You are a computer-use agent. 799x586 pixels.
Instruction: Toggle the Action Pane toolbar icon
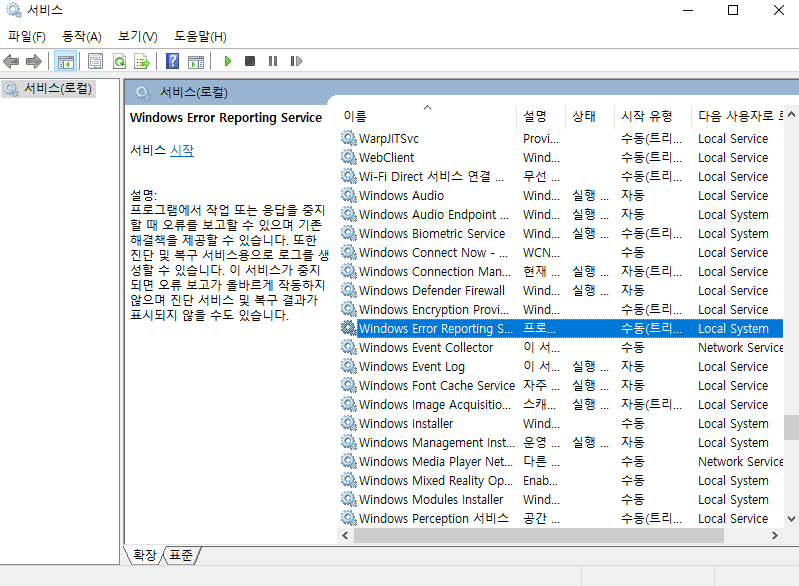[196, 62]
